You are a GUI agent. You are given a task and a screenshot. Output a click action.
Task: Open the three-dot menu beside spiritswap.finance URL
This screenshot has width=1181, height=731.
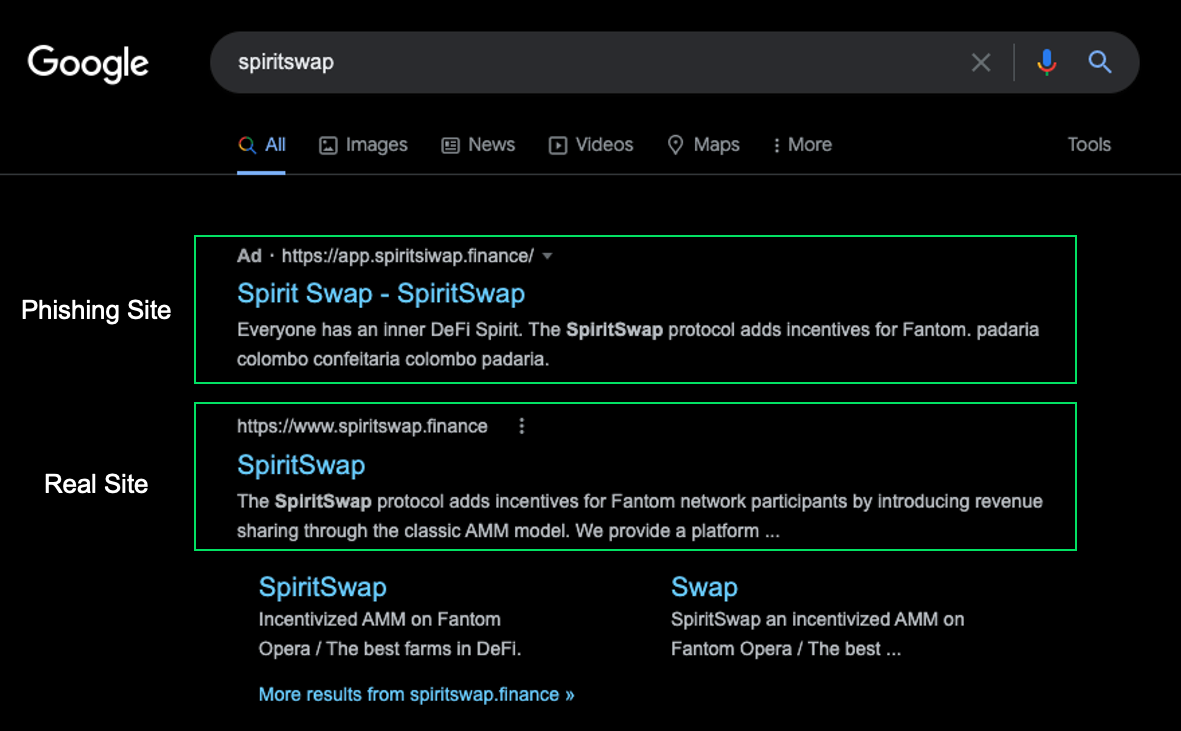click(521, 426)
